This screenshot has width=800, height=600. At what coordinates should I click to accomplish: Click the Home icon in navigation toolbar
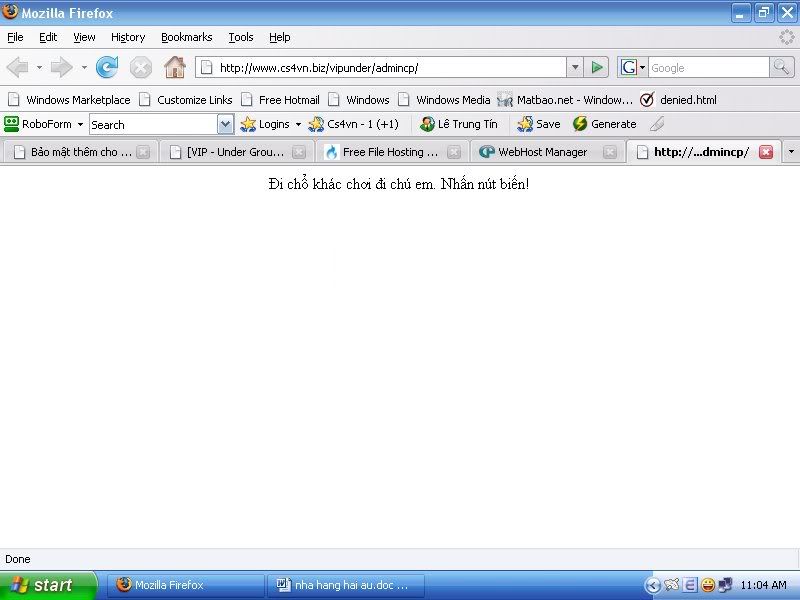click(174, 67)
